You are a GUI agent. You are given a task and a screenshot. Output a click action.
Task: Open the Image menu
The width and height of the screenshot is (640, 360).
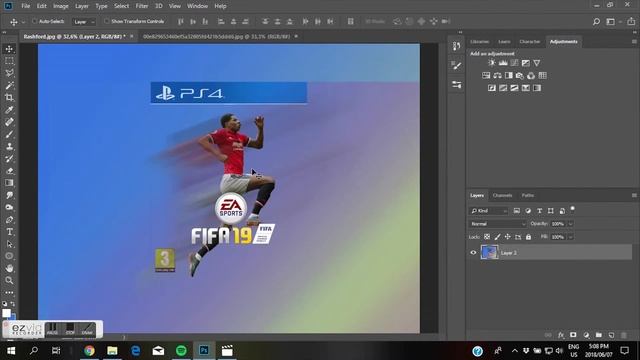pos(60,6)
